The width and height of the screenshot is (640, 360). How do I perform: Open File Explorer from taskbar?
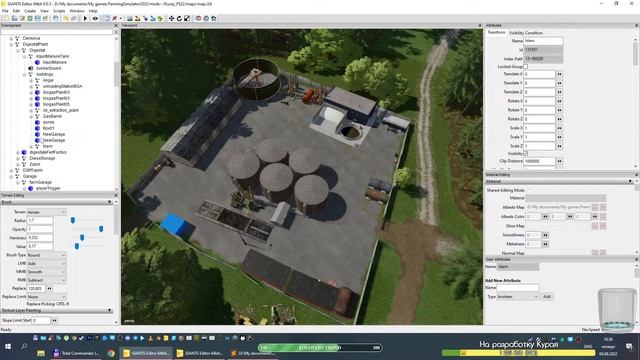[41, 353]
